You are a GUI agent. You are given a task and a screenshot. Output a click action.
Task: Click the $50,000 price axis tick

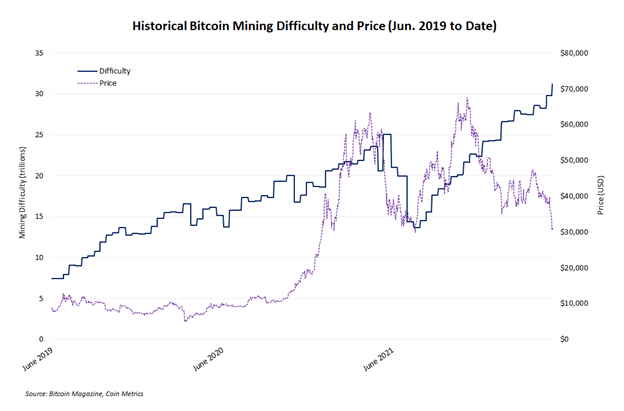click(577, 160)
